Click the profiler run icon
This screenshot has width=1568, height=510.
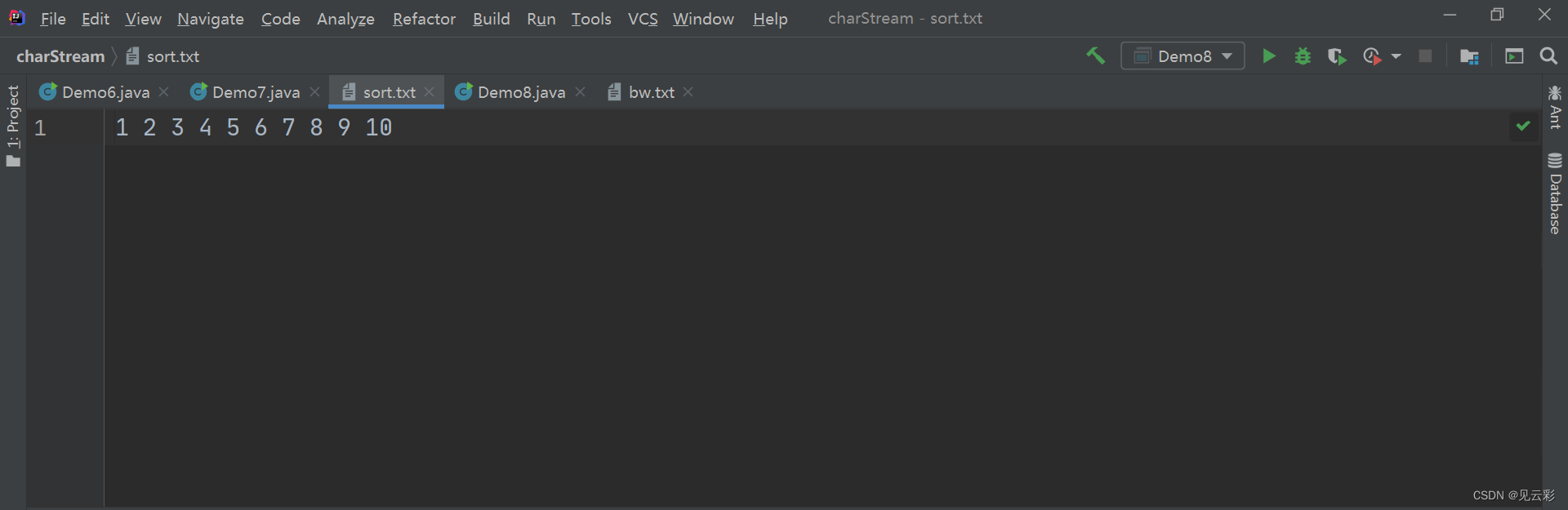click(1372, 56)
